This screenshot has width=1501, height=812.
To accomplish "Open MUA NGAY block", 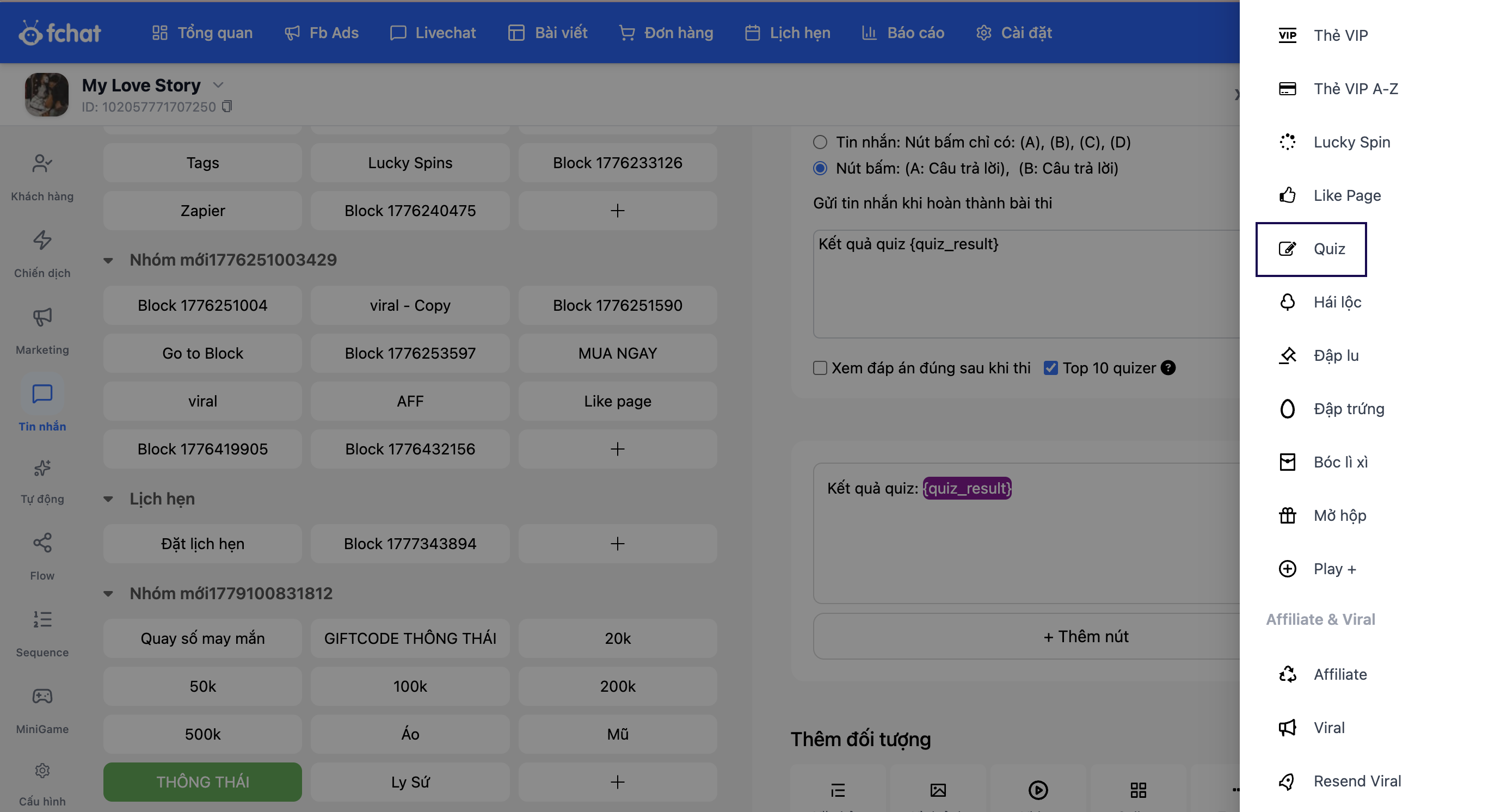I will [x=618, y=354].
